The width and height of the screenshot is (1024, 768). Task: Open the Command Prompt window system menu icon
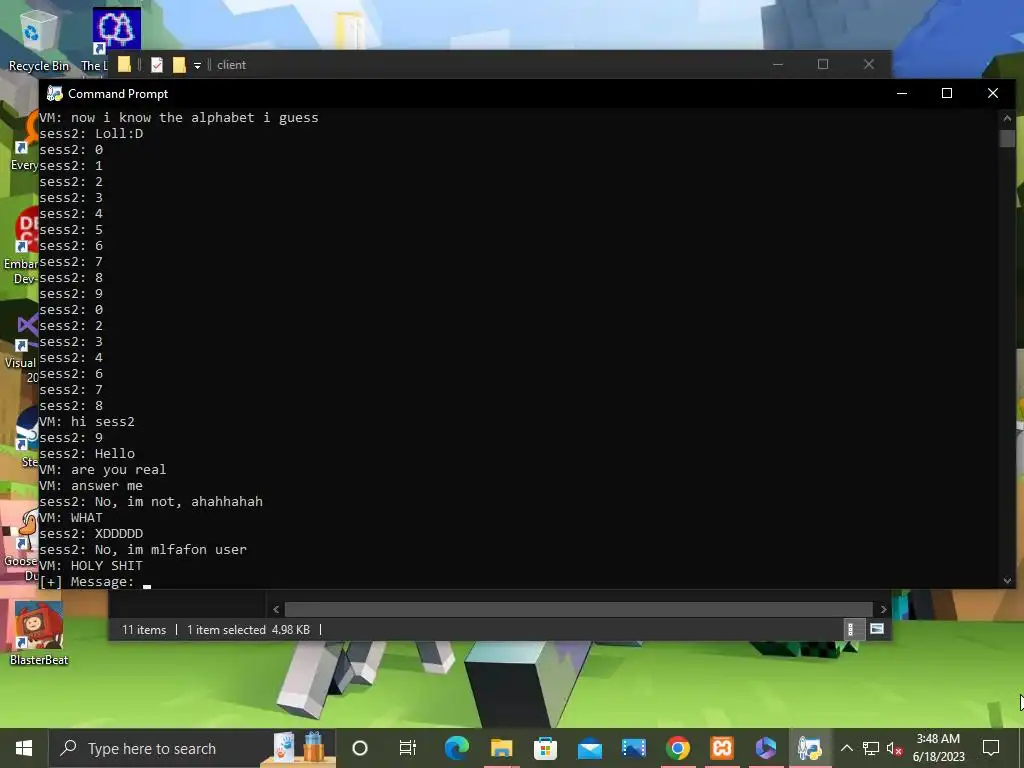pos(55,93)
